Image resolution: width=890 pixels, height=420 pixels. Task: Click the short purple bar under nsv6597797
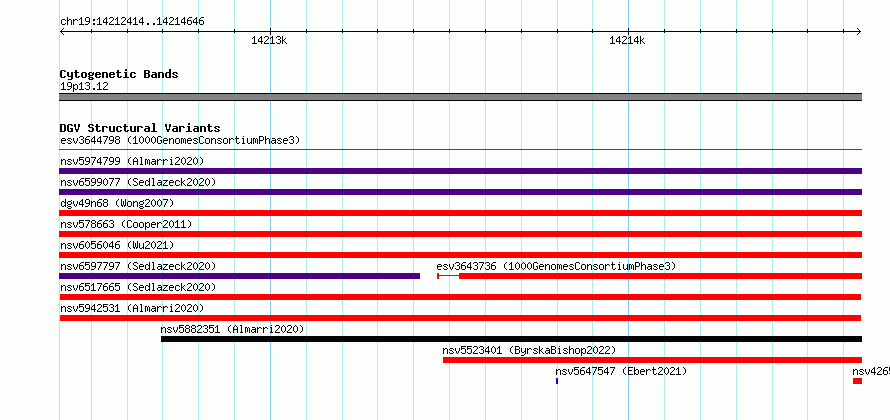tap(240, 276)
